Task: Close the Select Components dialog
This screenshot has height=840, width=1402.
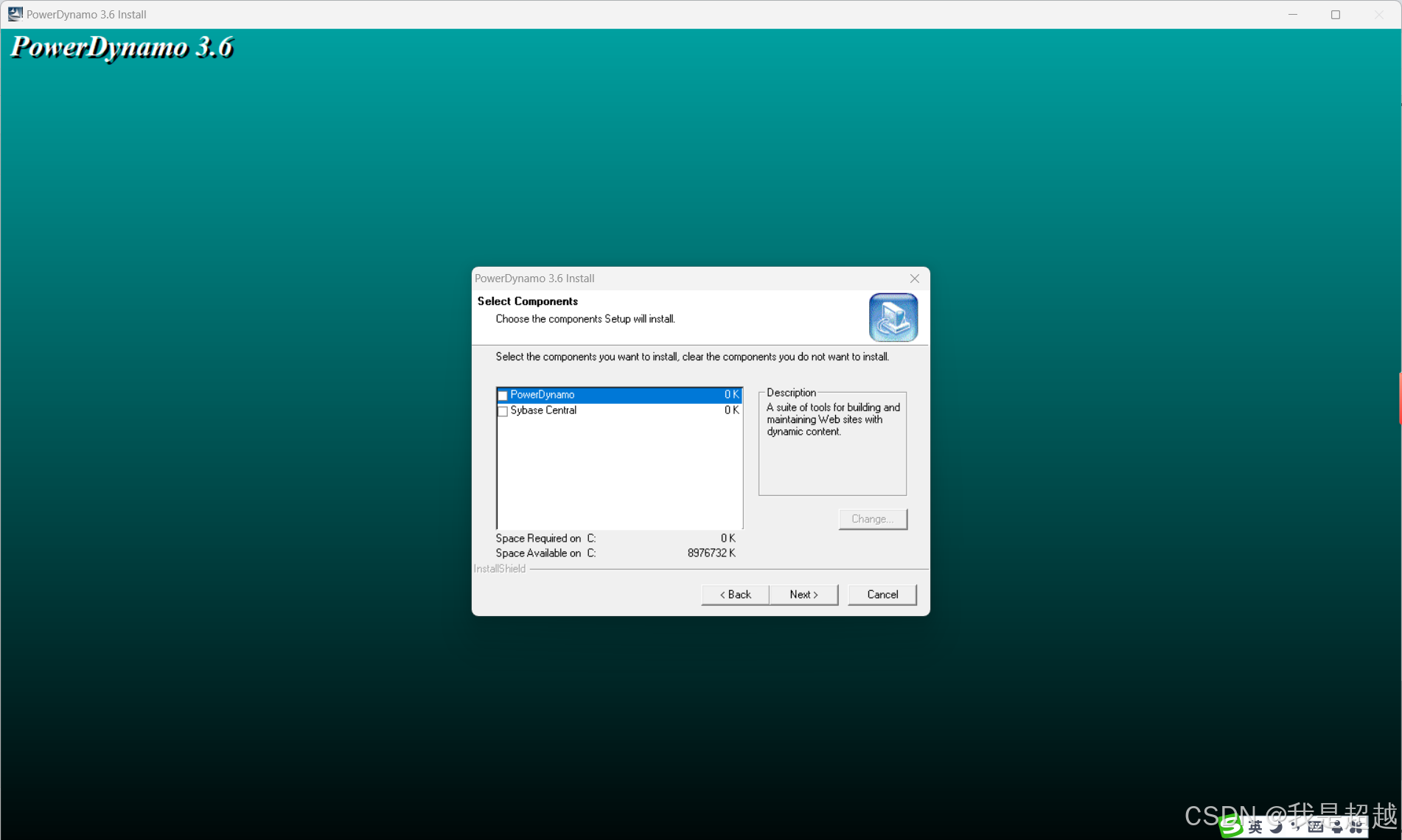Action: click(x=914, y=279)
